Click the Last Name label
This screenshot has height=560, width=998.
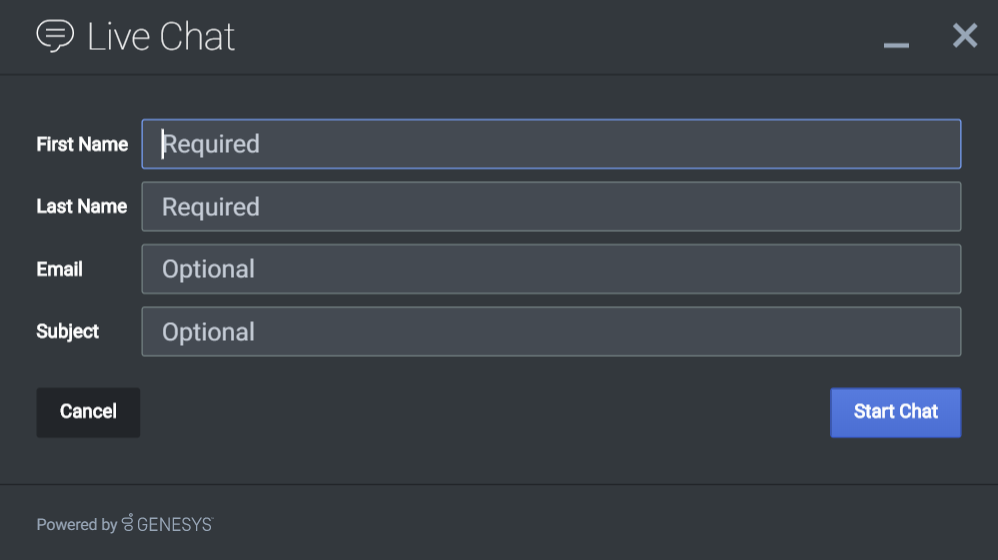pyautogui.click(x=82, y=206)
